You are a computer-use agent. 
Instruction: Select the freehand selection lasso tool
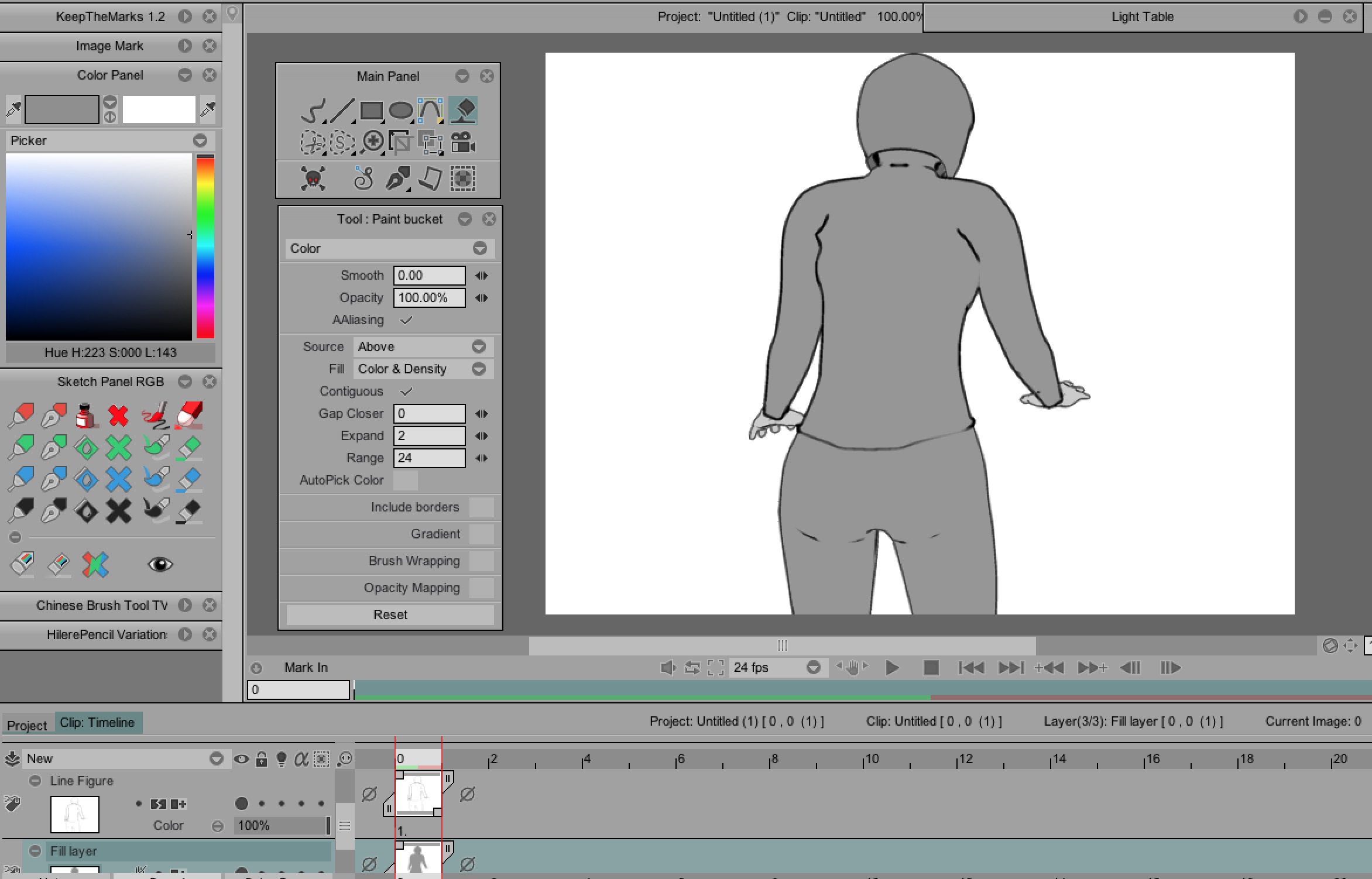pos(342,142)
